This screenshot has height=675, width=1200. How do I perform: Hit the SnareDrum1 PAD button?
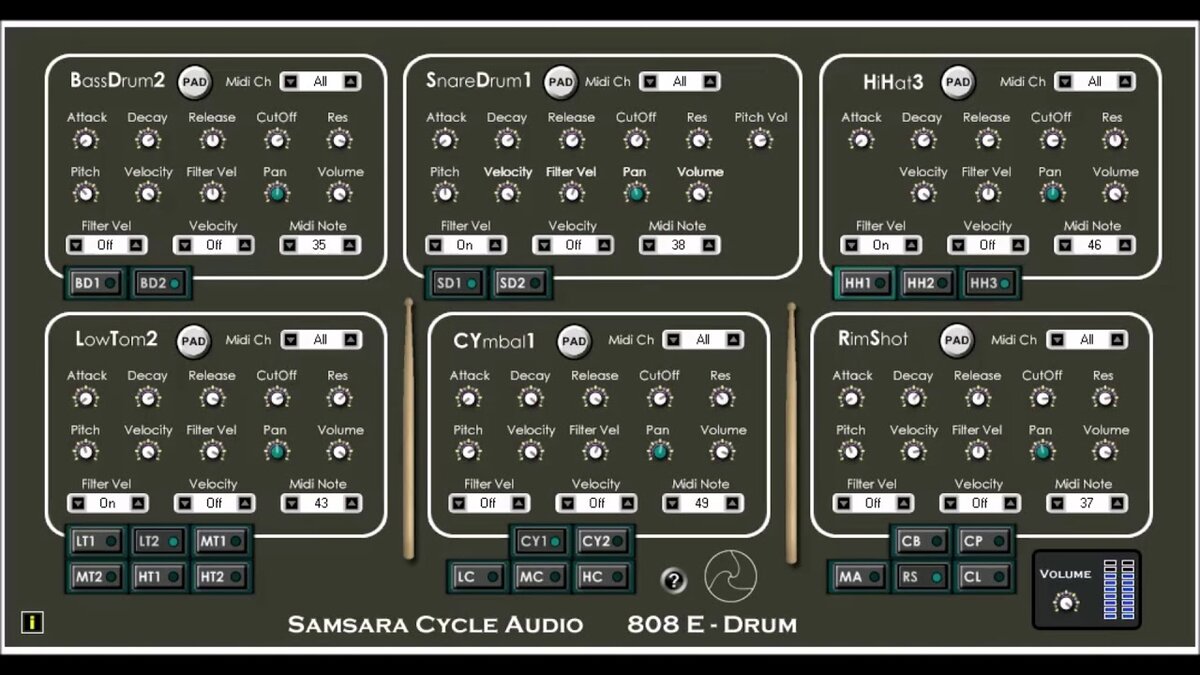561,82
